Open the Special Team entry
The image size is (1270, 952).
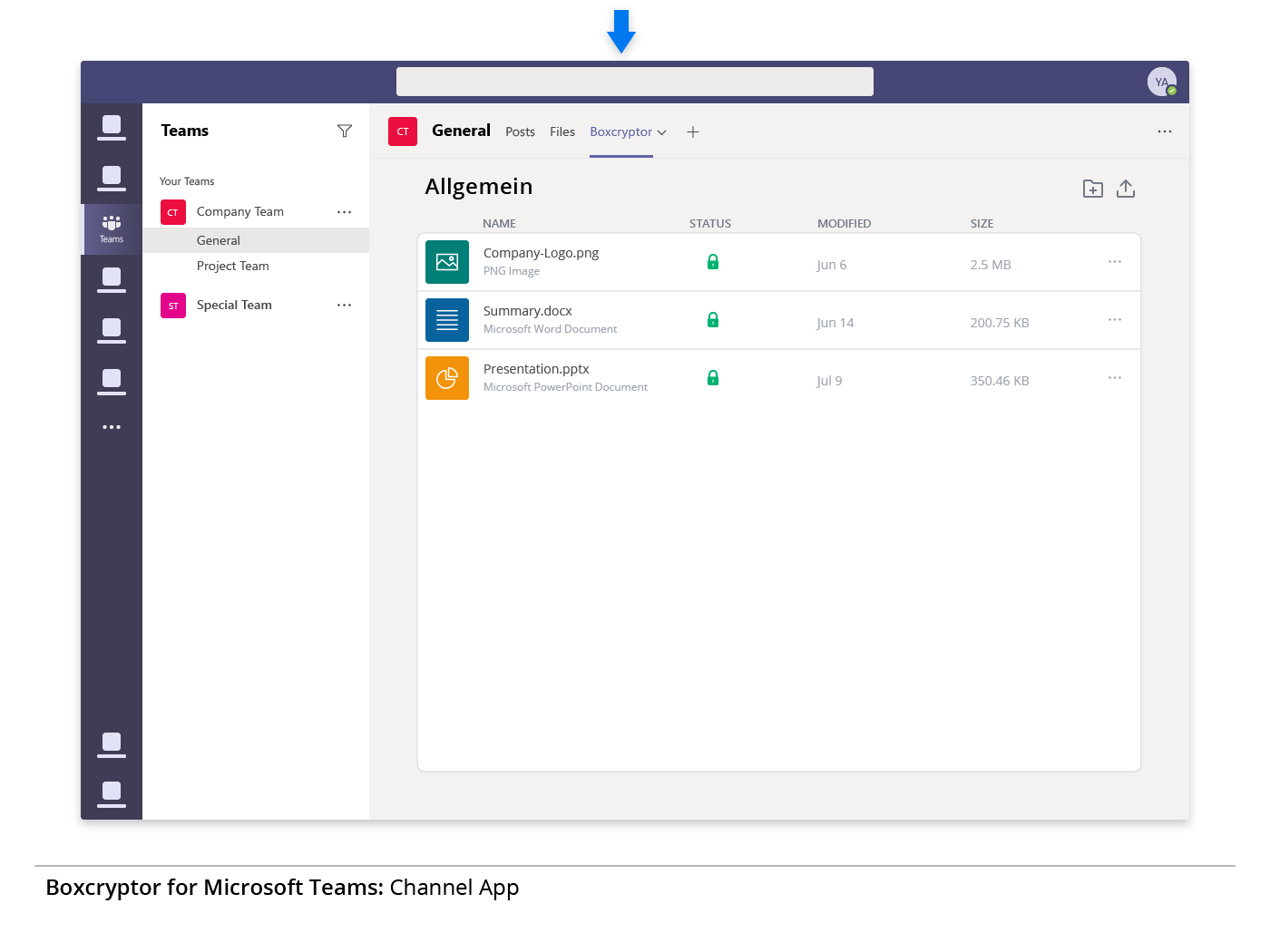[x=234, y=306]
